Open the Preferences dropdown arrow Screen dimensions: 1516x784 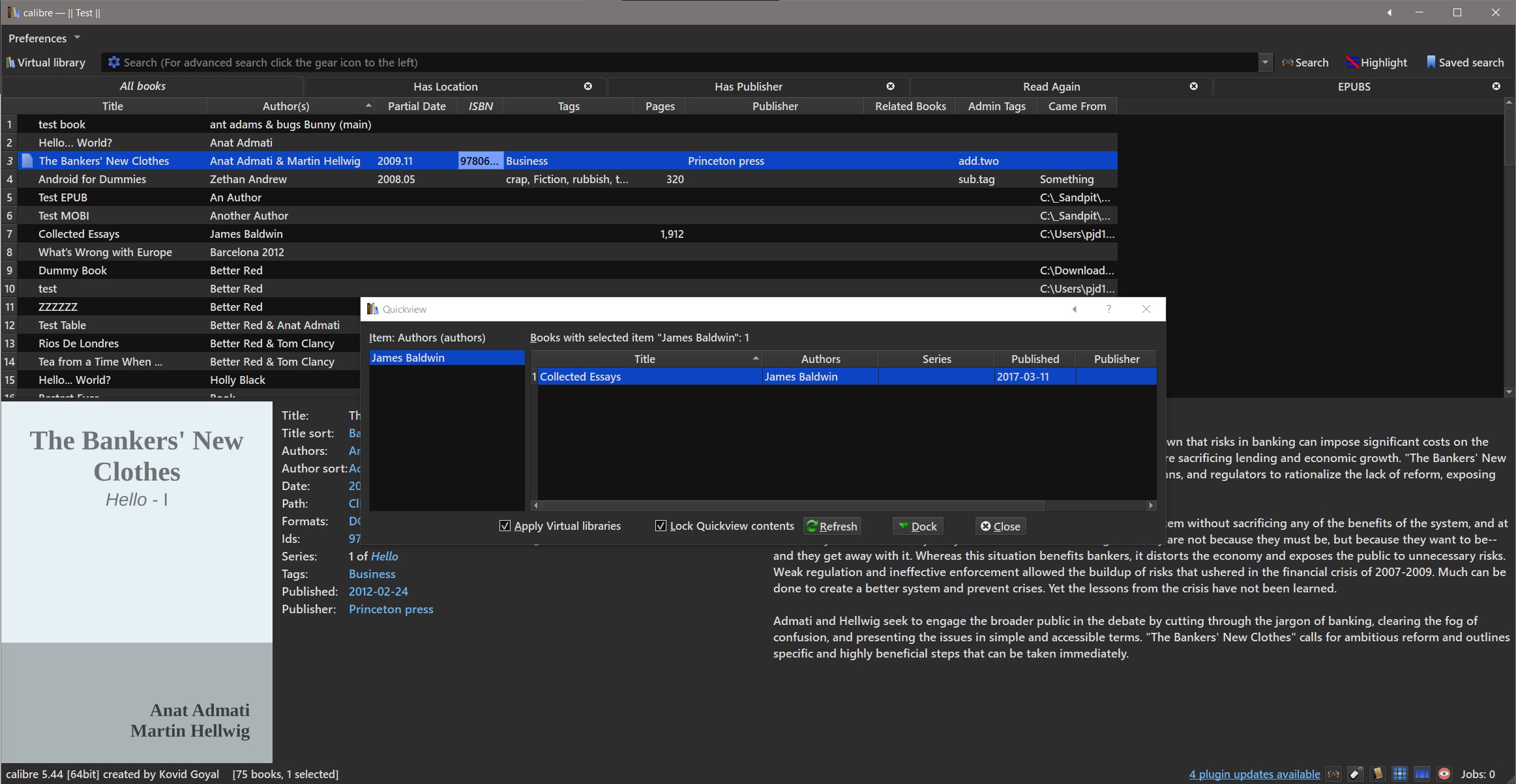pos(77,38)
